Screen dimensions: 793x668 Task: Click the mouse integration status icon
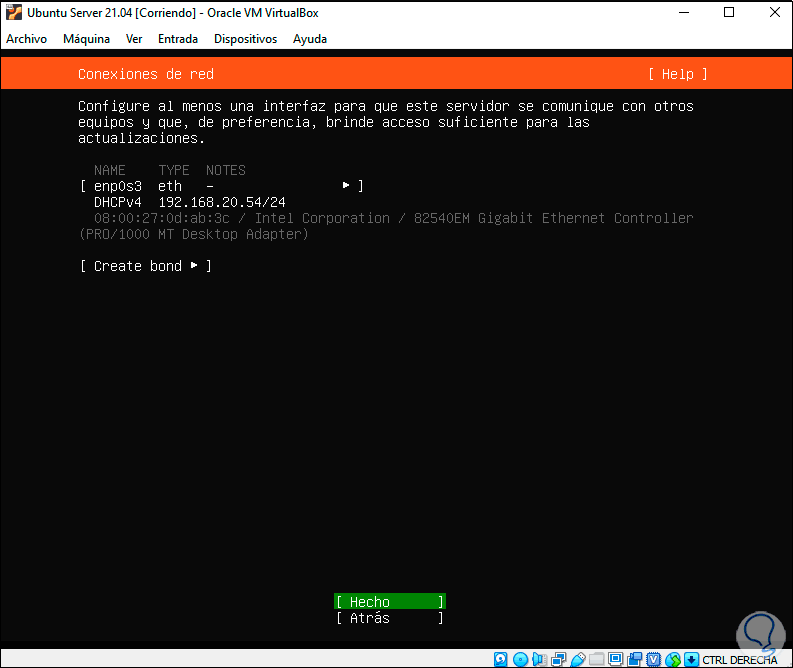pyautogui.click(x=673, y=659)
